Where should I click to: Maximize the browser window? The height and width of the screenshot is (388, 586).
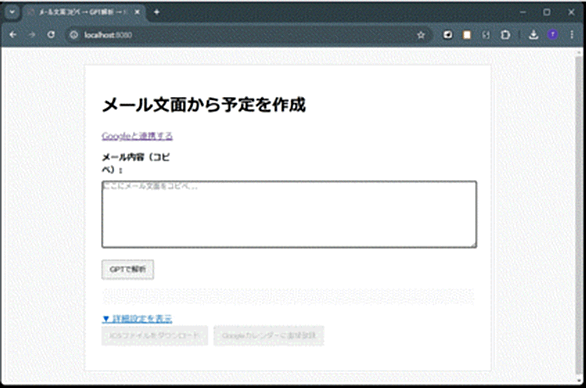pyautogui.click(x=547, y=12)
